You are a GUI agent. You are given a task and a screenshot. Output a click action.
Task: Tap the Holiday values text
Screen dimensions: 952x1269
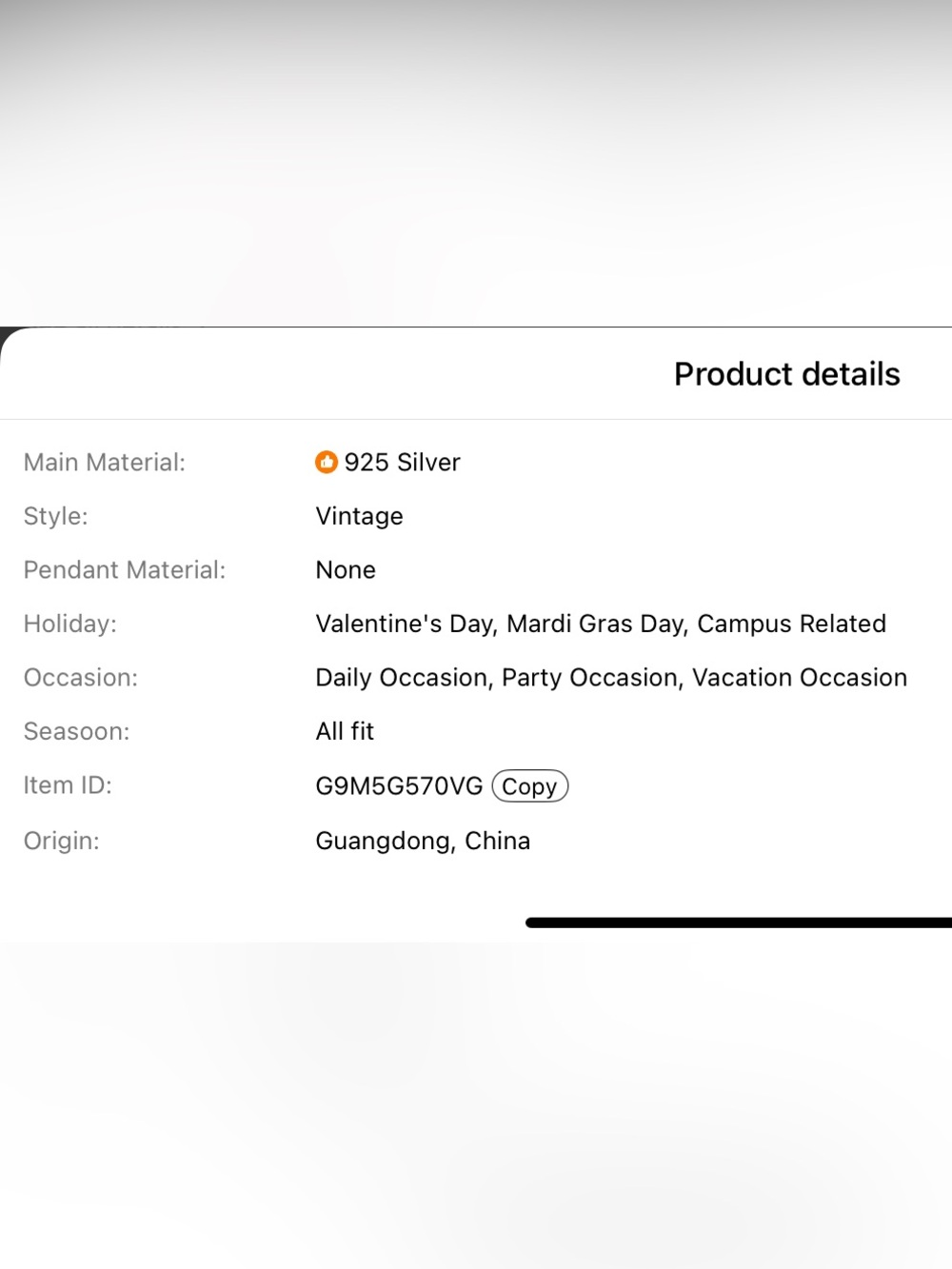[601, 624]
